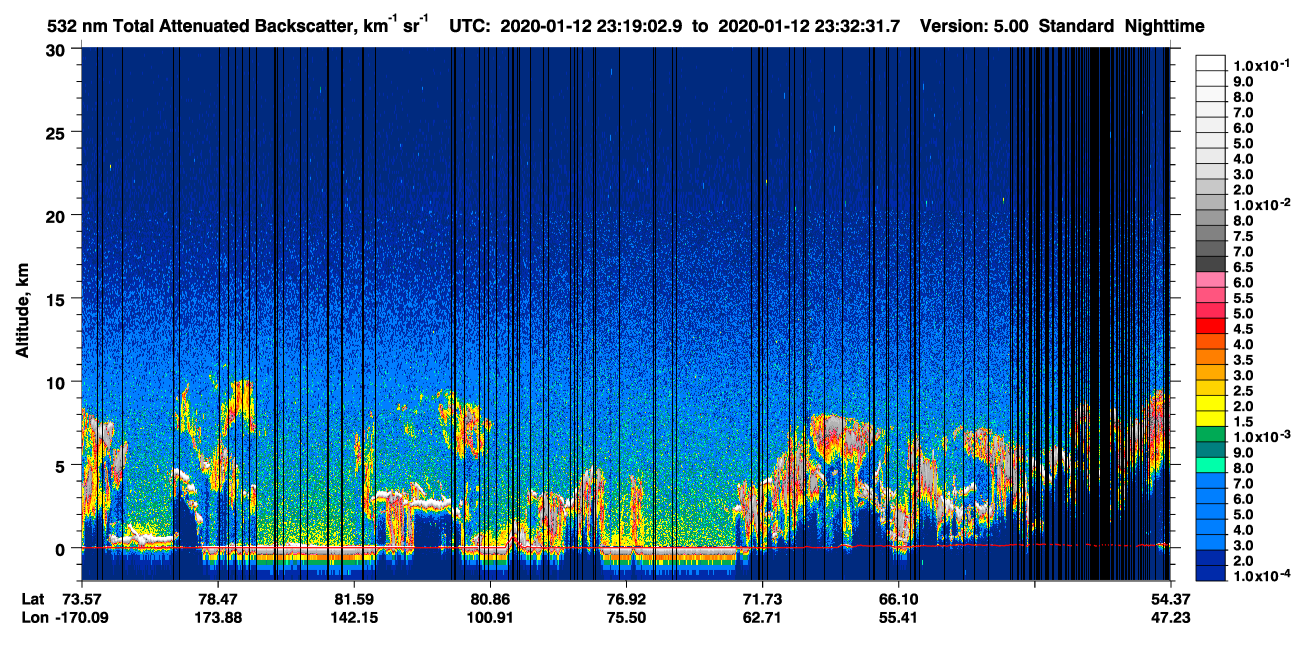Screen dimensions: 1300x667
Task: Click colorbar label 6.5
Action: (1243, 267)
